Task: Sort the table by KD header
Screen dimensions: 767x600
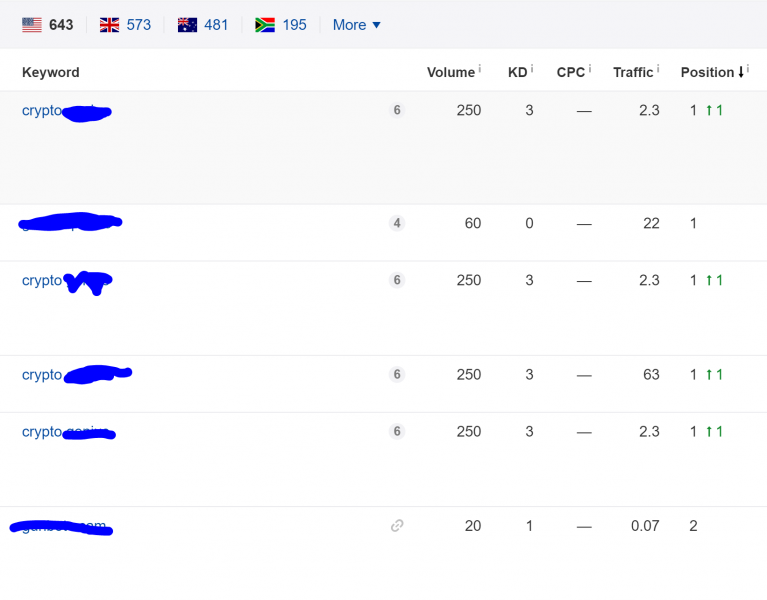Action: [x=517, y=72]
